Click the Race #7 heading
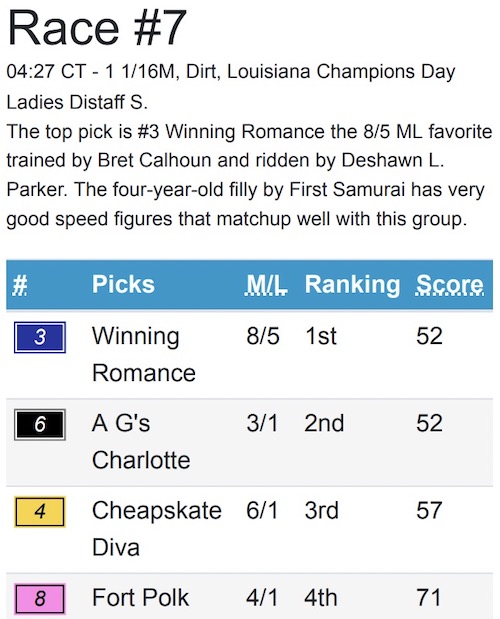The image size is (500, 619). (x=97, y=28)
